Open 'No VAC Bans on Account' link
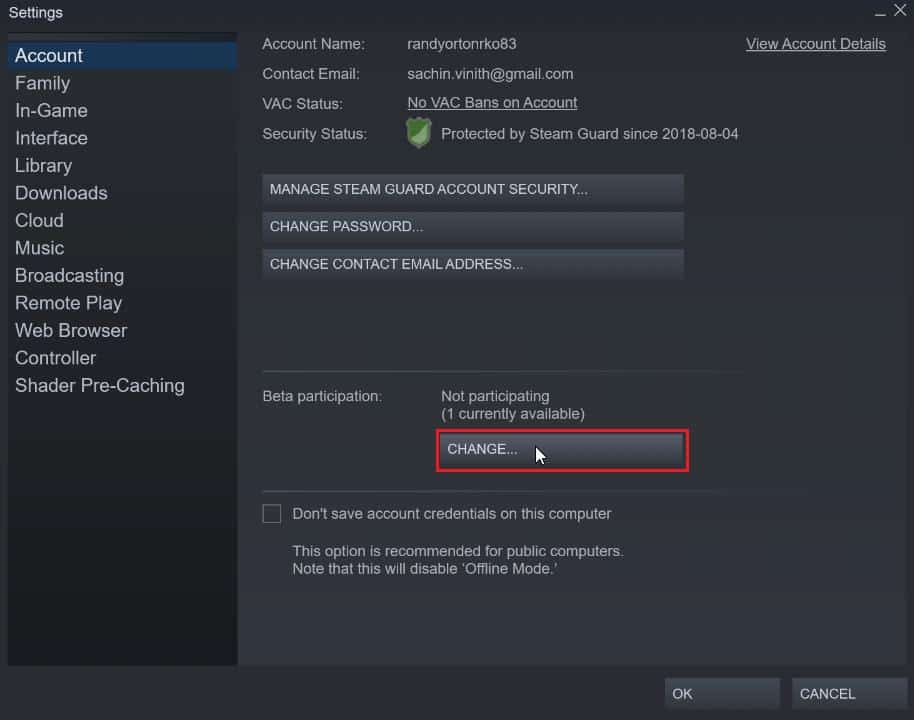The height and width of the screenshot is (720, 914). pyautogui.click(x=491, y=102)
